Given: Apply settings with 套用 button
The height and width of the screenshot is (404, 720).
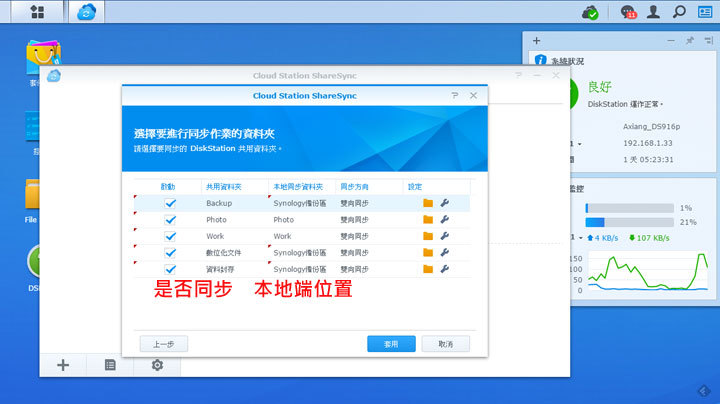Looking at the screenshot, I should pyautogui.click(x=391, y=344).
